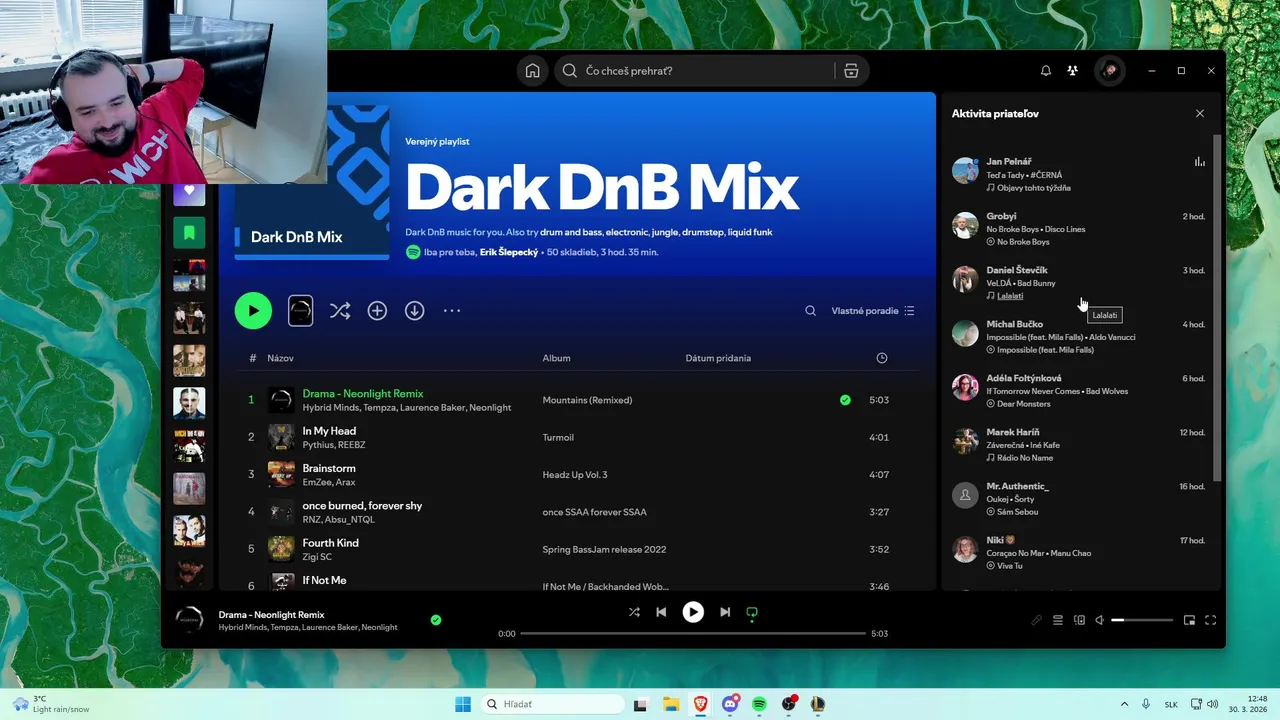The image size is (1280, 720).
Task: Sort by Dátum pridania column header
Action: 718,358
